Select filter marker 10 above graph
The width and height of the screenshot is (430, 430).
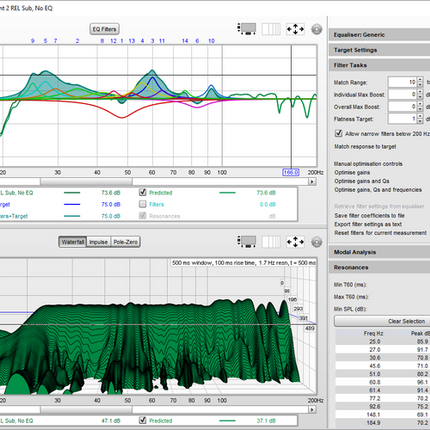pos(211,41)
